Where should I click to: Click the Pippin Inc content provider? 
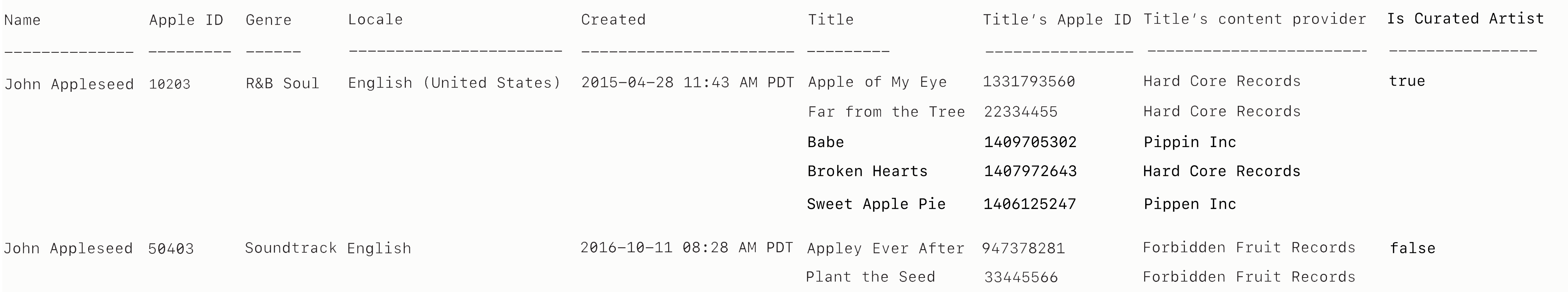(x=1189, y=142)
